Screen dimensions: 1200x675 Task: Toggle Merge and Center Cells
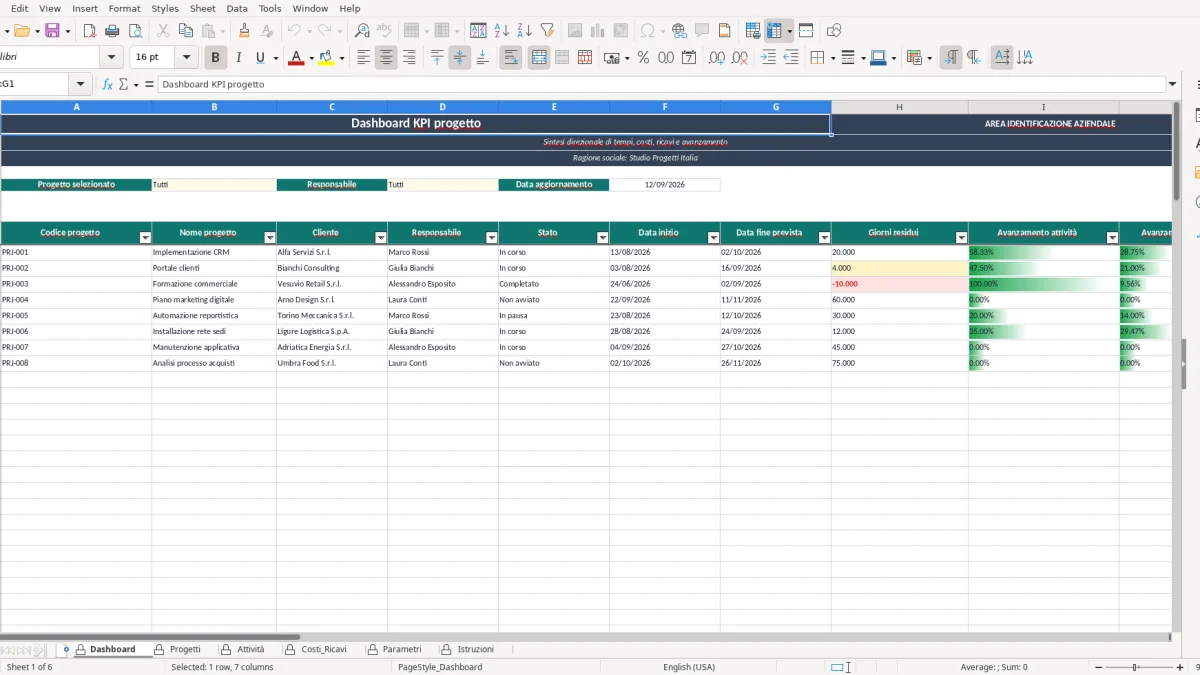point(539,58)
